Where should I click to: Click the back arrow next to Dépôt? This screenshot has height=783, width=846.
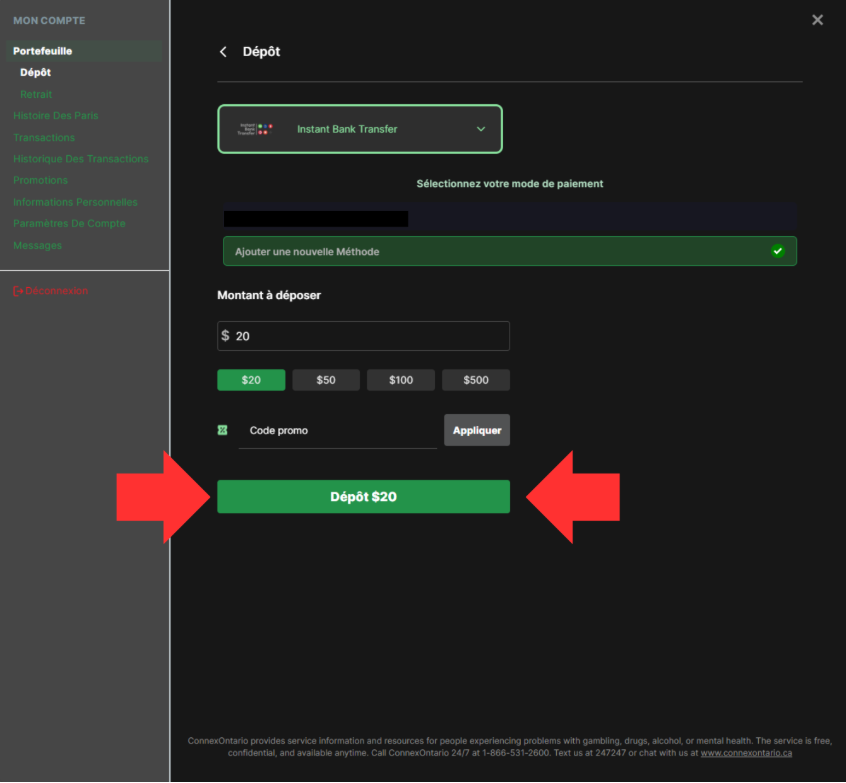coord(223,52)
